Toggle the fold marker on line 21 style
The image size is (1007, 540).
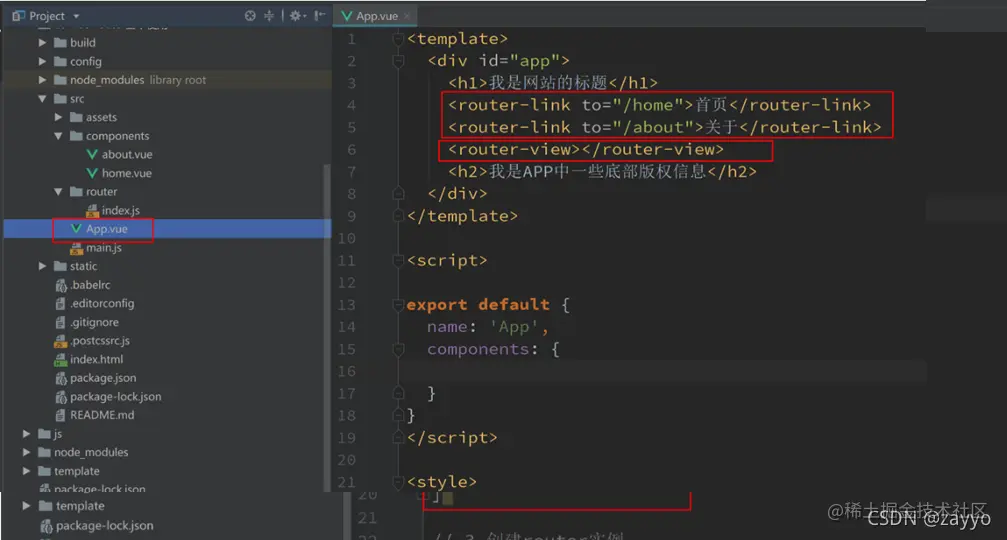tap(398, 482)
